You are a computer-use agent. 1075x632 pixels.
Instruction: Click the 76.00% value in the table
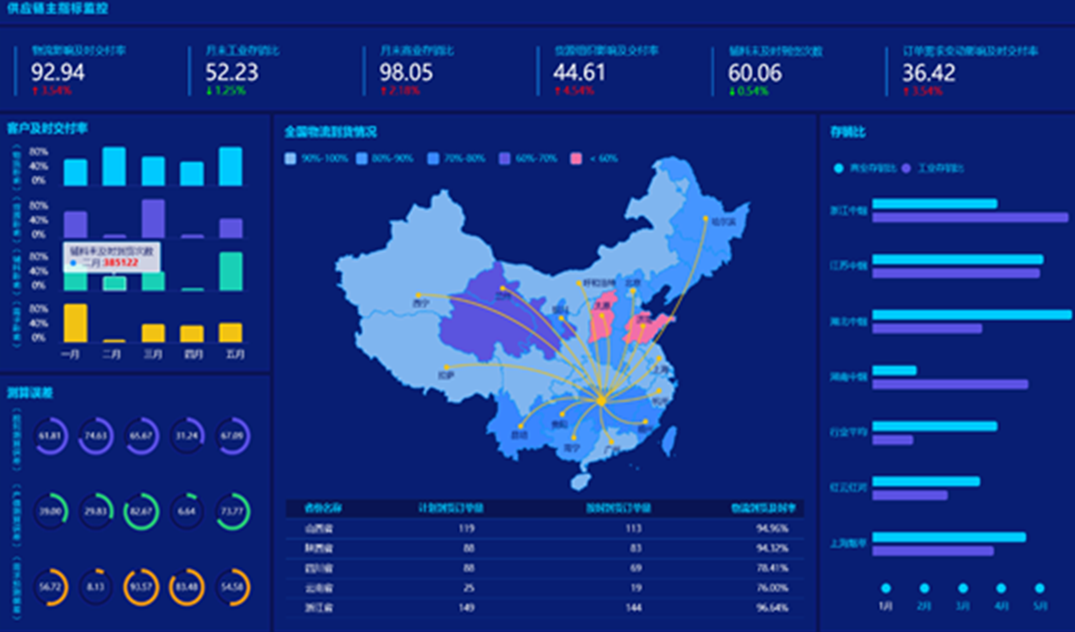click(x=772, y=588)
